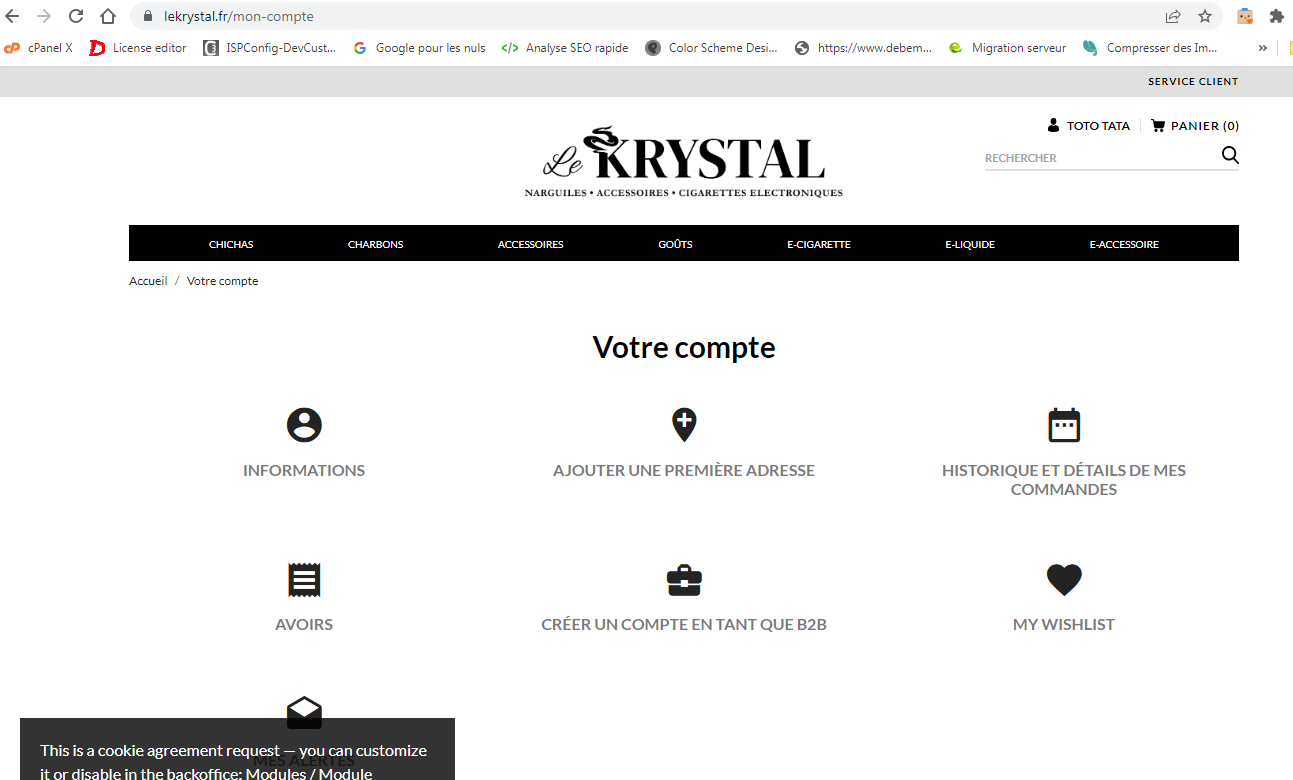
Task: Open the extensions puzzle icon
Action: pos(1276,16)
